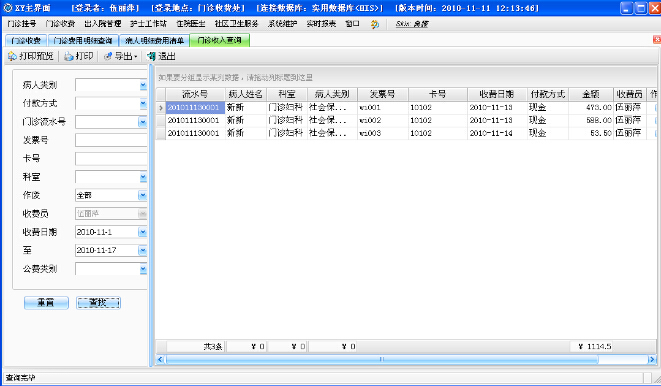Click the Skin: 典雅 skin selector

point(412,24)
